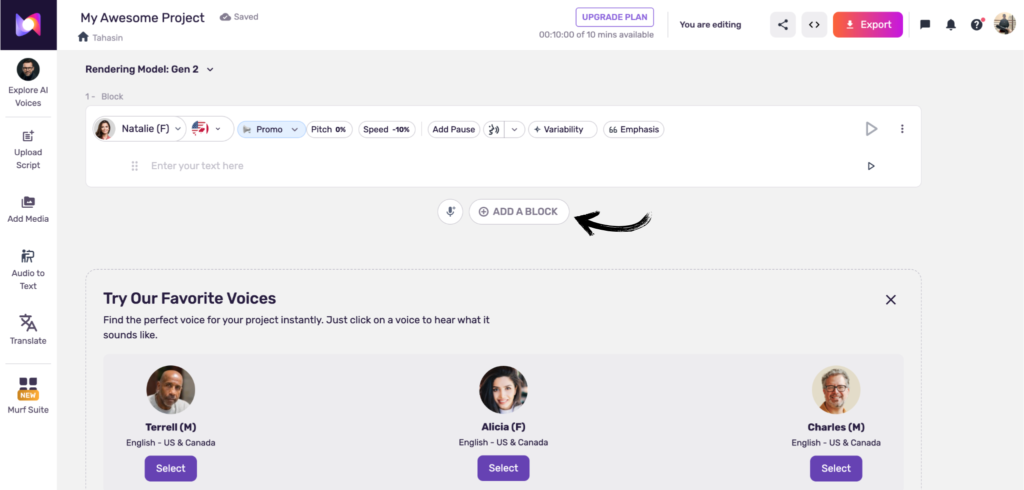1024x490 pixels.
Task: Click the 'Try Our Favorite Voices' heading
Action: click(x=189, y=299)
